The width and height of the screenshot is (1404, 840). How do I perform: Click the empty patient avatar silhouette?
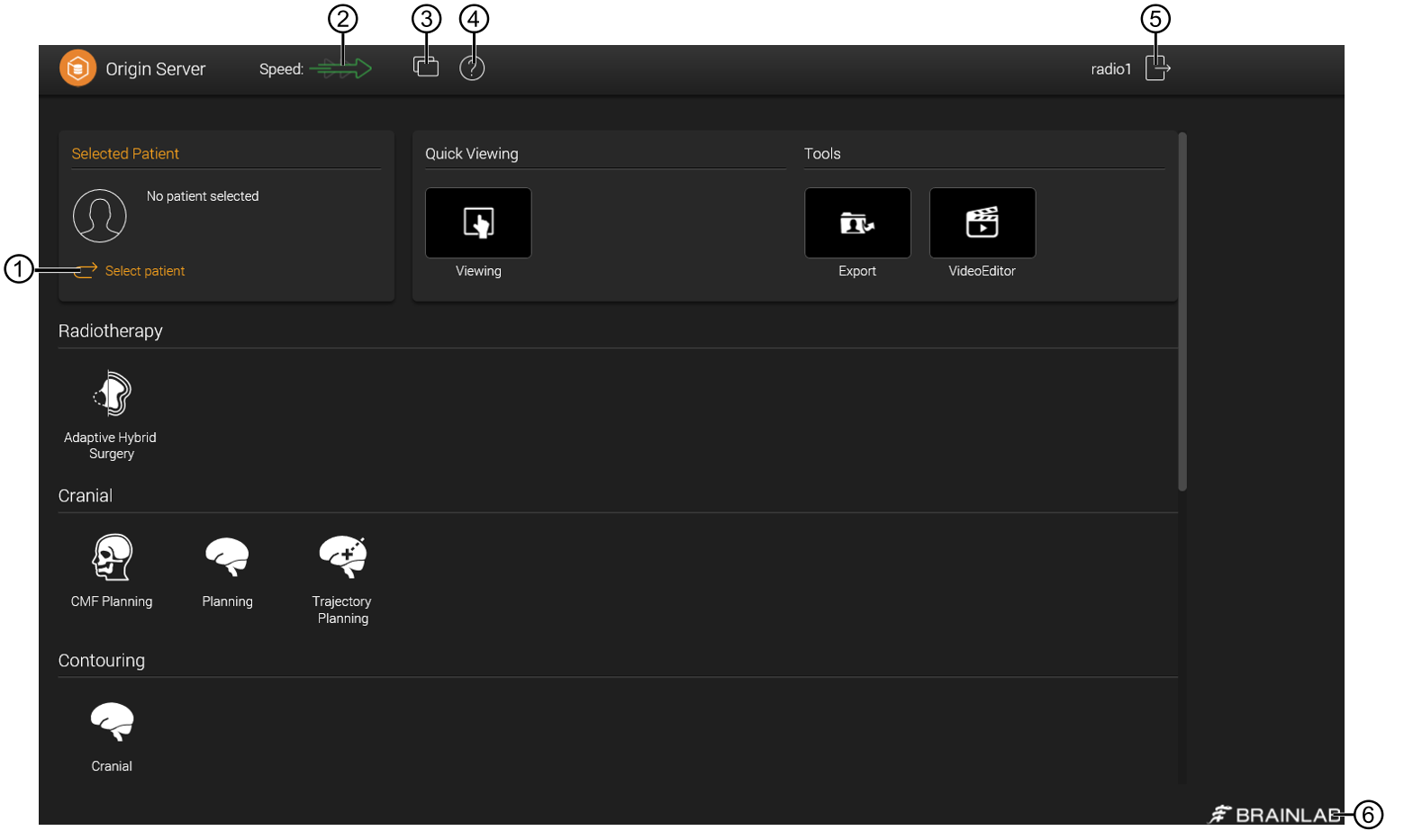pyautogui.click(x=100, y=216)
